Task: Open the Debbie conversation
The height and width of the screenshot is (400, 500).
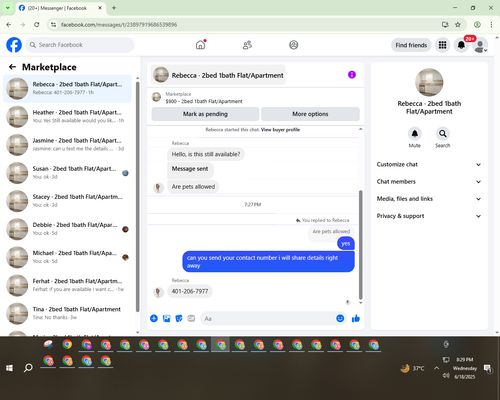Action: (68, 229)
